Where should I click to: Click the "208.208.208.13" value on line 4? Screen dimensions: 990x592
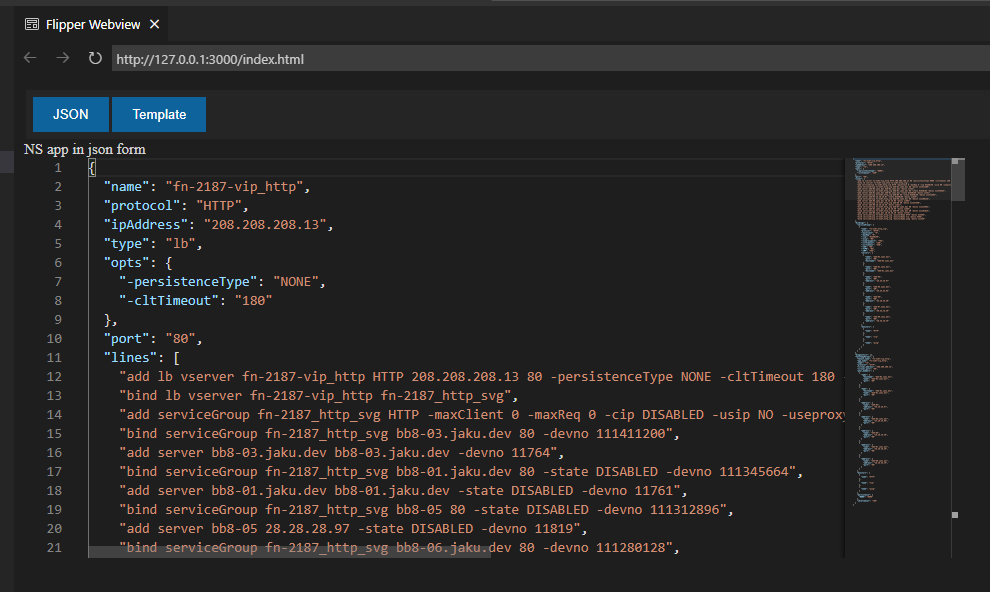pyautogui.click(x=265, y=225)
